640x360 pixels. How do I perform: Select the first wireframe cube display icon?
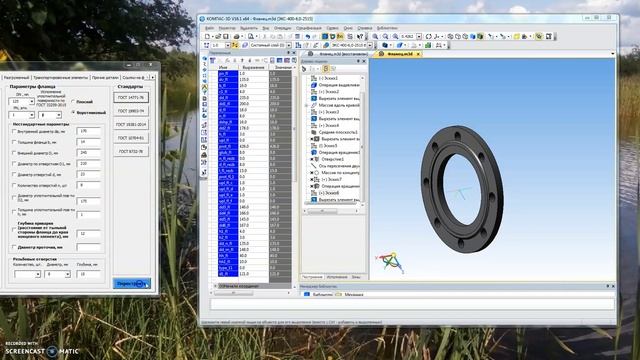[450, 37]
